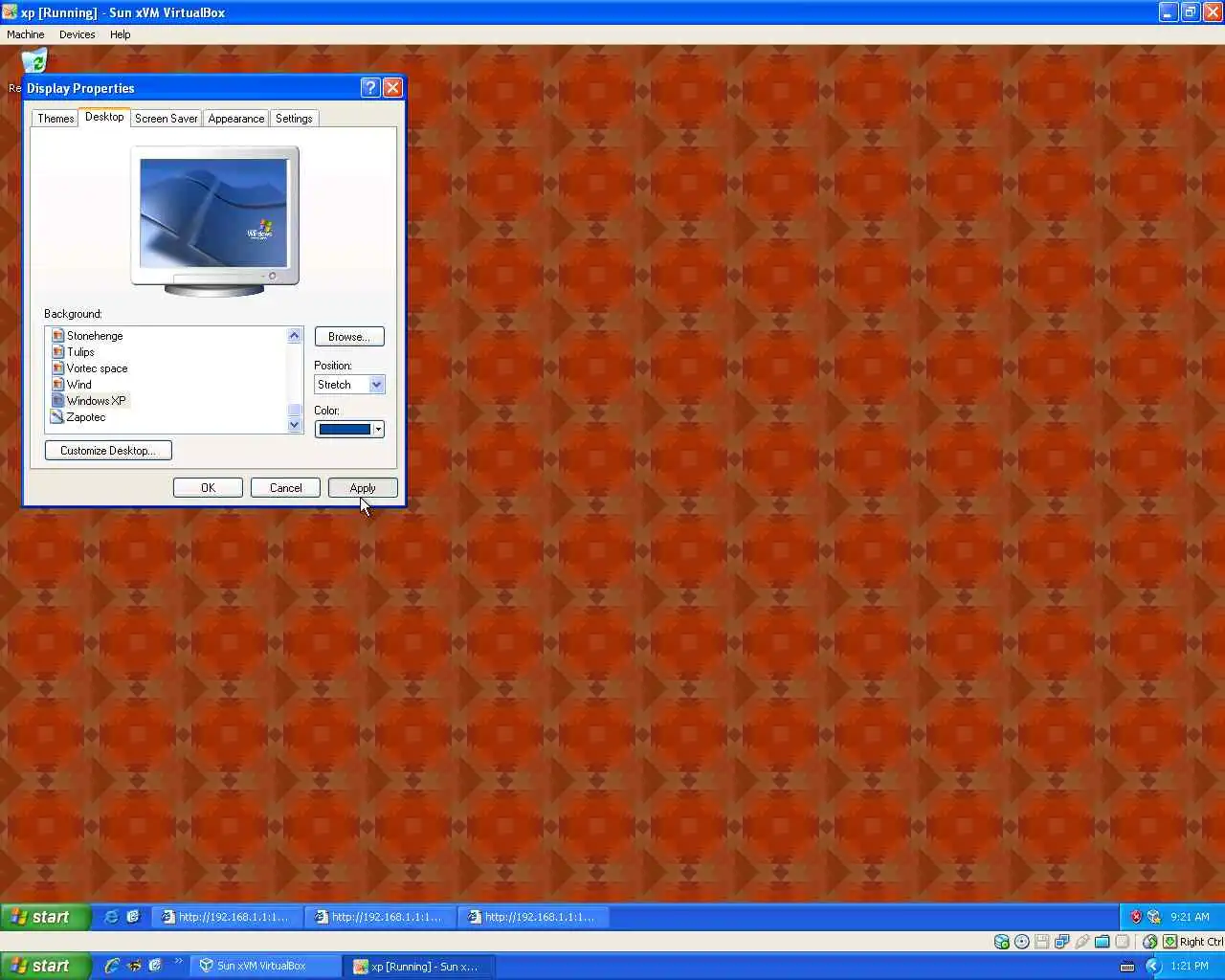Click the Browse... button

[x=349, y=337]
